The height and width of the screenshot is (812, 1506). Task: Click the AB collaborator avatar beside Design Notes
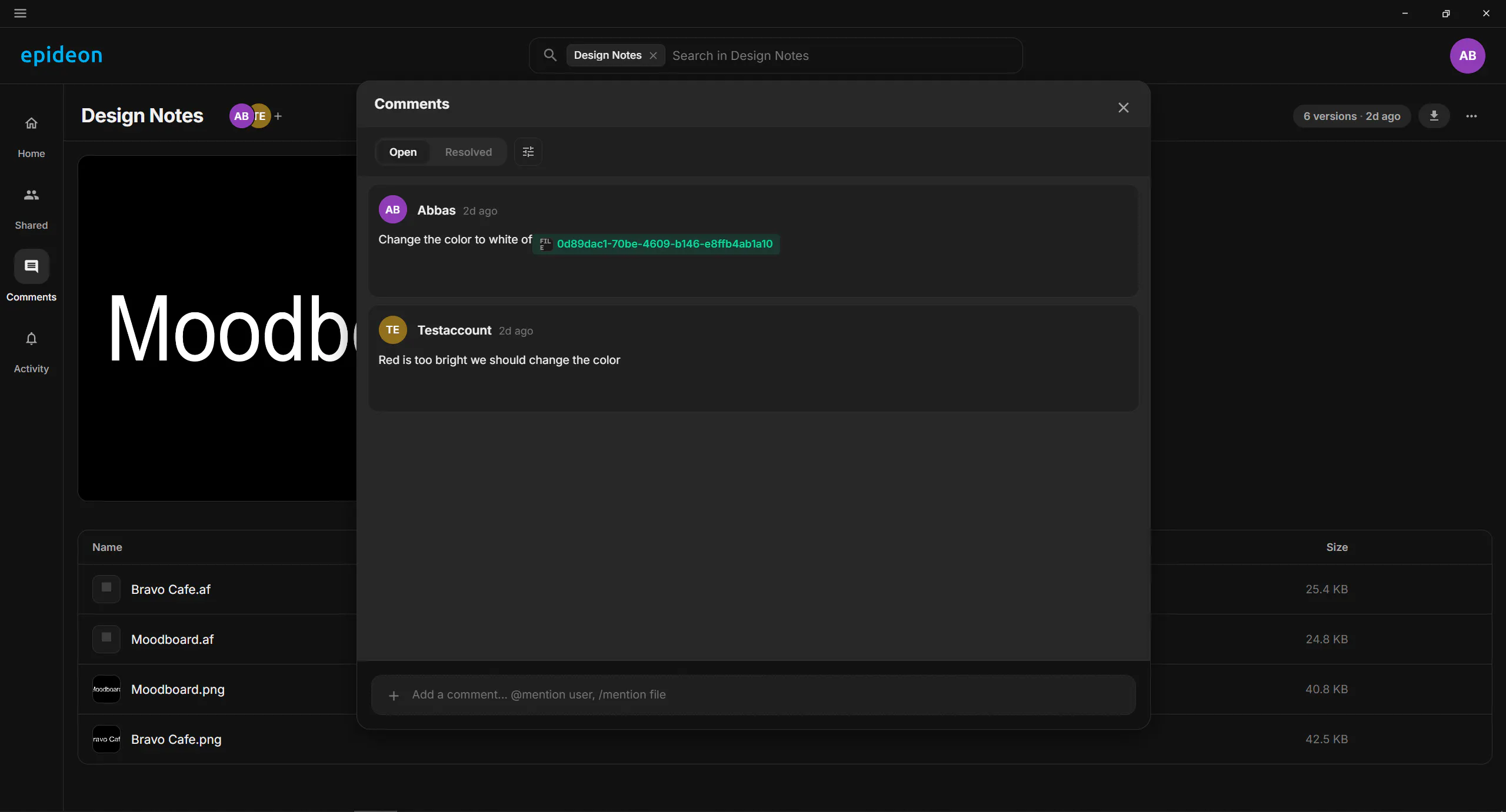tap(241, 116)
